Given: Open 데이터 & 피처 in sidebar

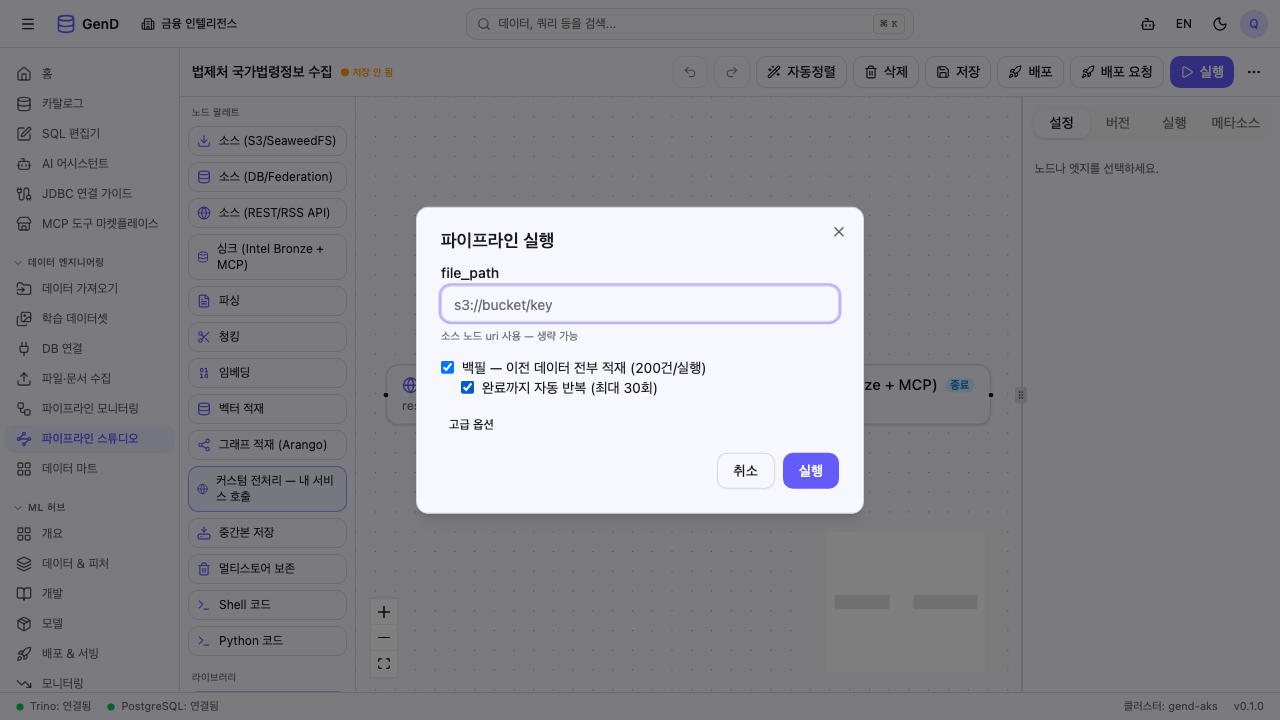Looking at the screenshot, I should point(90,563).
